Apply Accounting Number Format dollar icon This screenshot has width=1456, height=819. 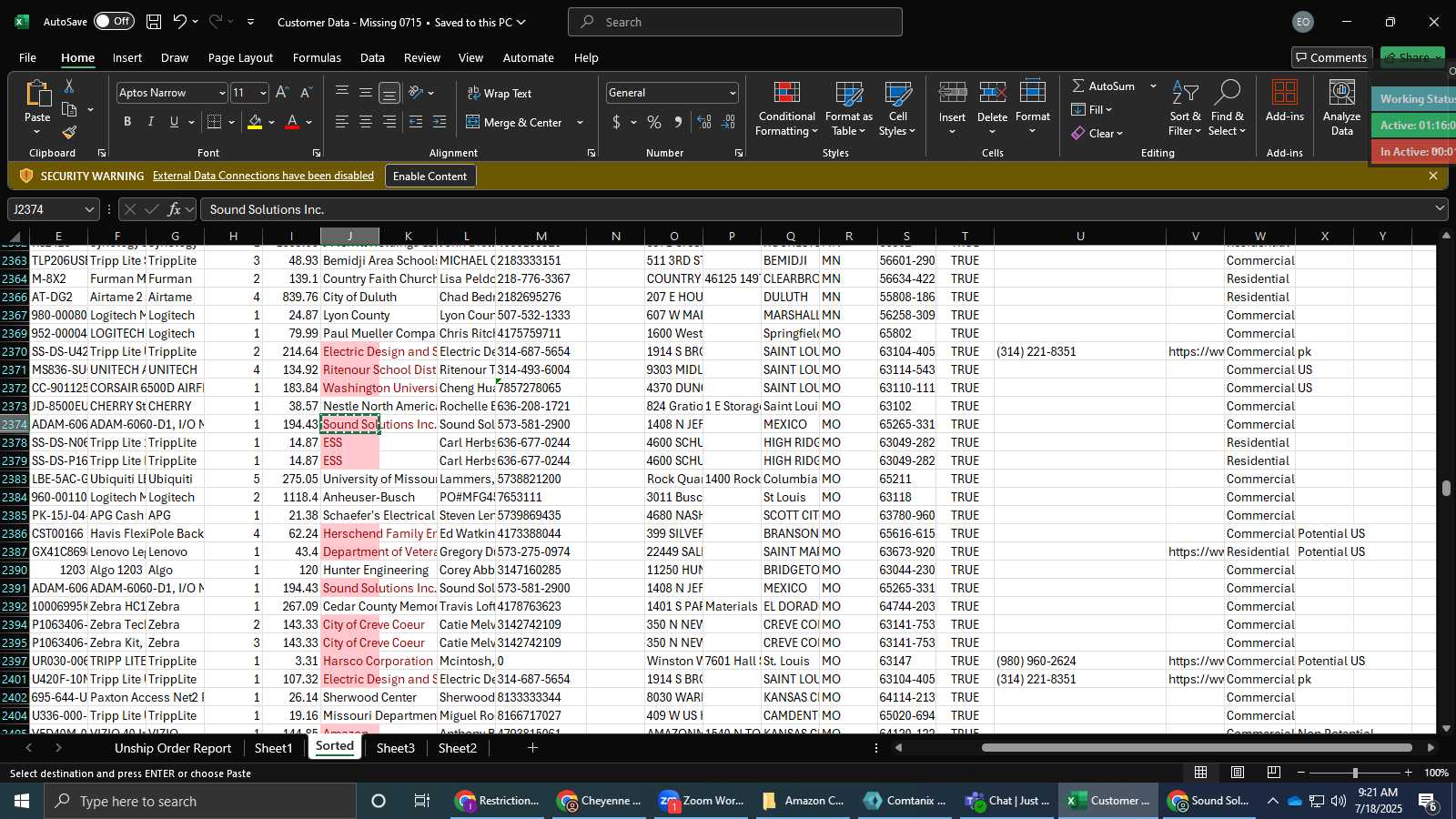617,122
